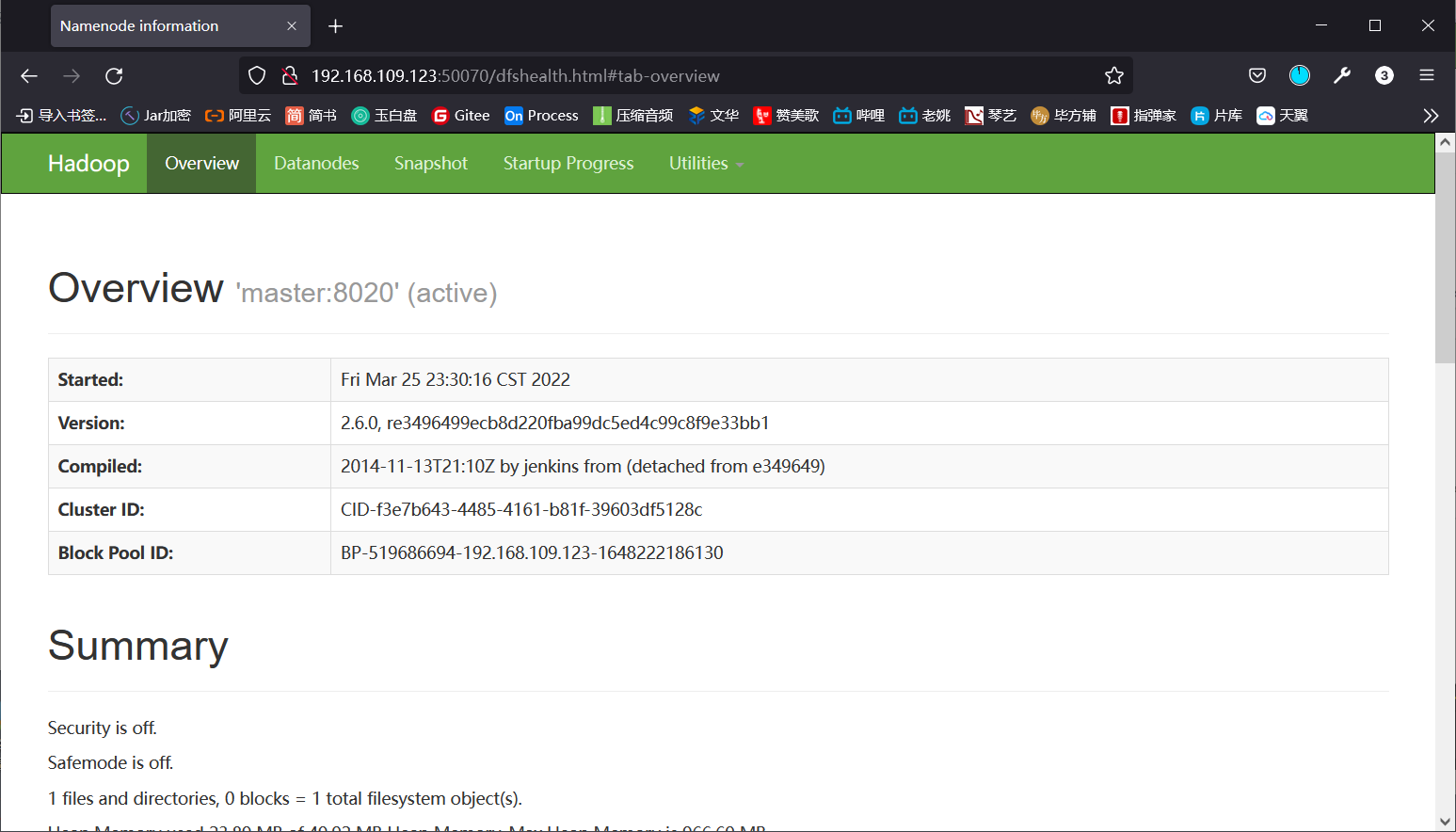Show more bookmarks with the chevron
Screen dimensions: 1456x832
pyautogui.click(x=1431, y=116)
